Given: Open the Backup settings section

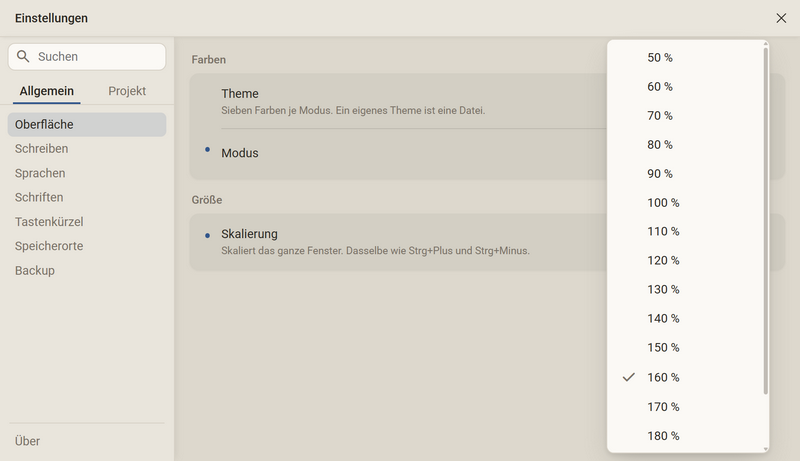Looking at the screenshot, I should (87, 270).
